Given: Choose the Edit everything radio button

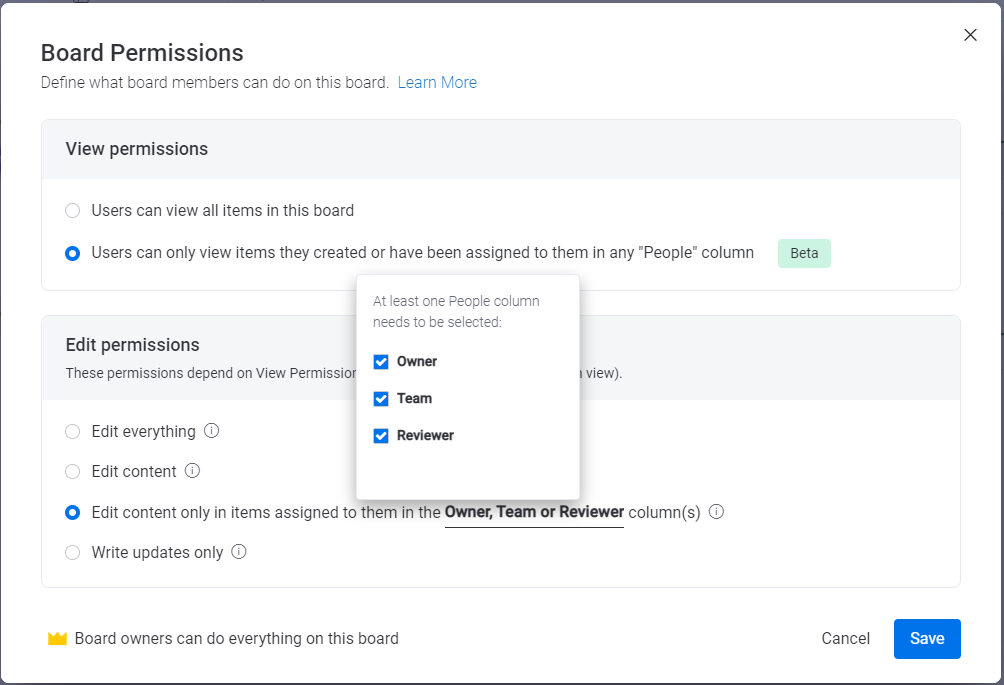Looking at the screenshot, I should point(73,432).
